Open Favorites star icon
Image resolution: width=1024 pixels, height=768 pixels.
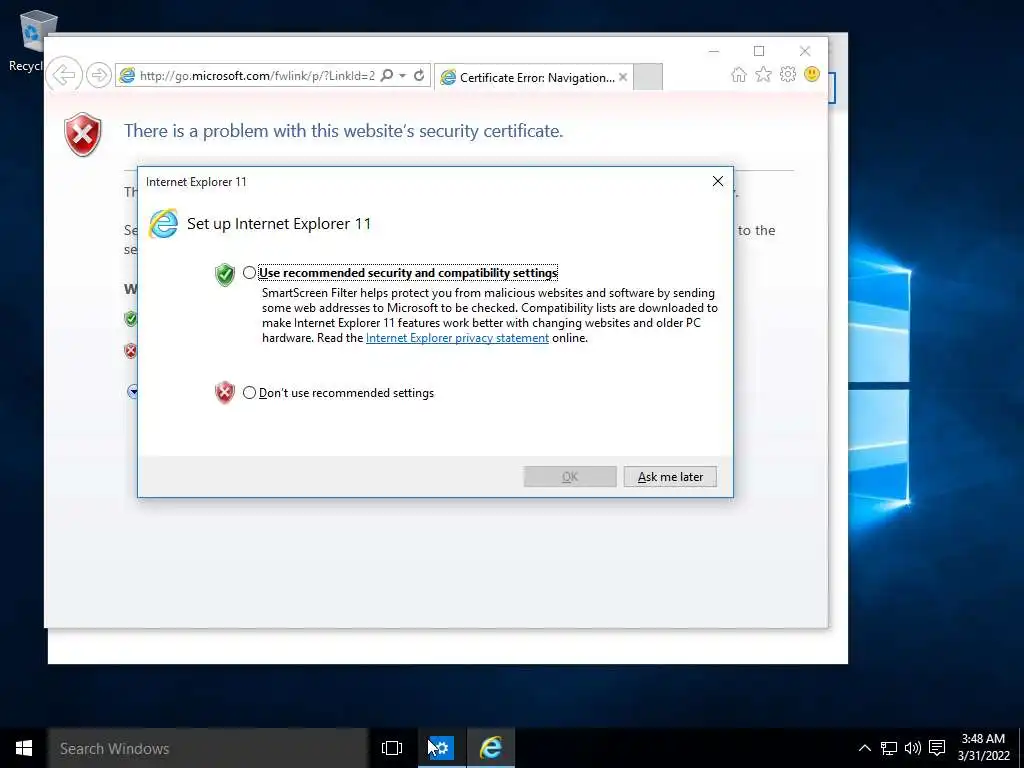(x=763, y=74)
